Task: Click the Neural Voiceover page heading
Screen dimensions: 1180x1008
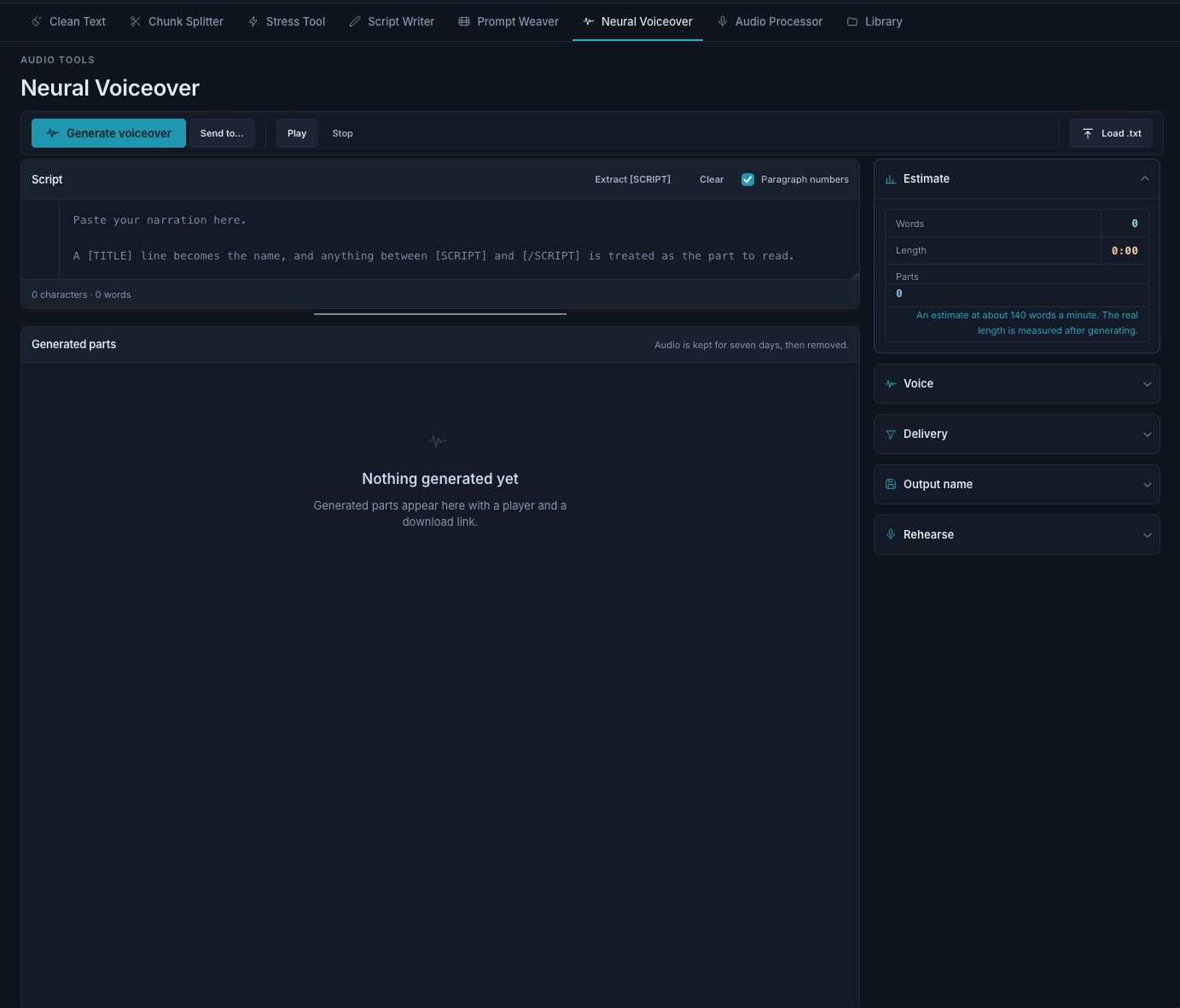Action: tap(110, 88)
